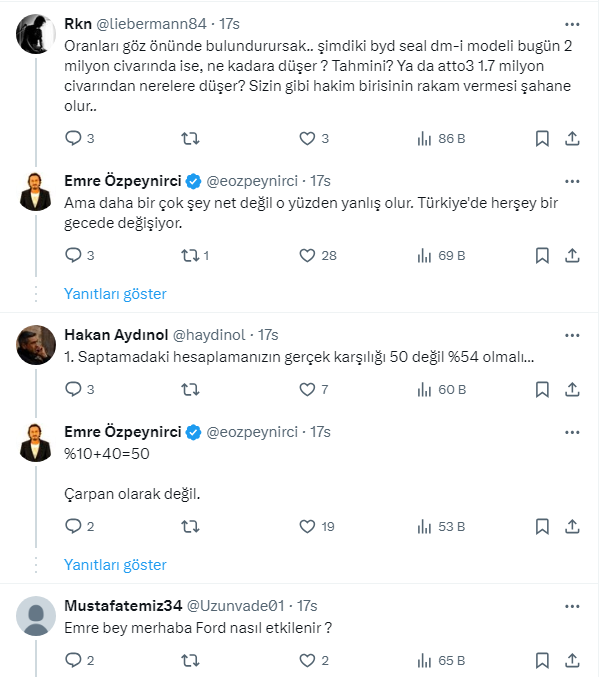Open more options on Rkn's tweet

click(571, 22)
